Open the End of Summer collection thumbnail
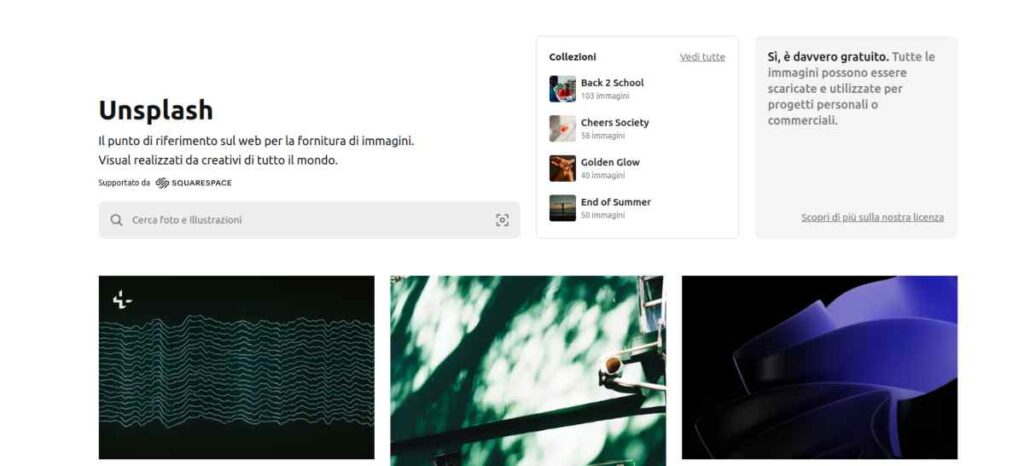 click(x=562, y=208)
